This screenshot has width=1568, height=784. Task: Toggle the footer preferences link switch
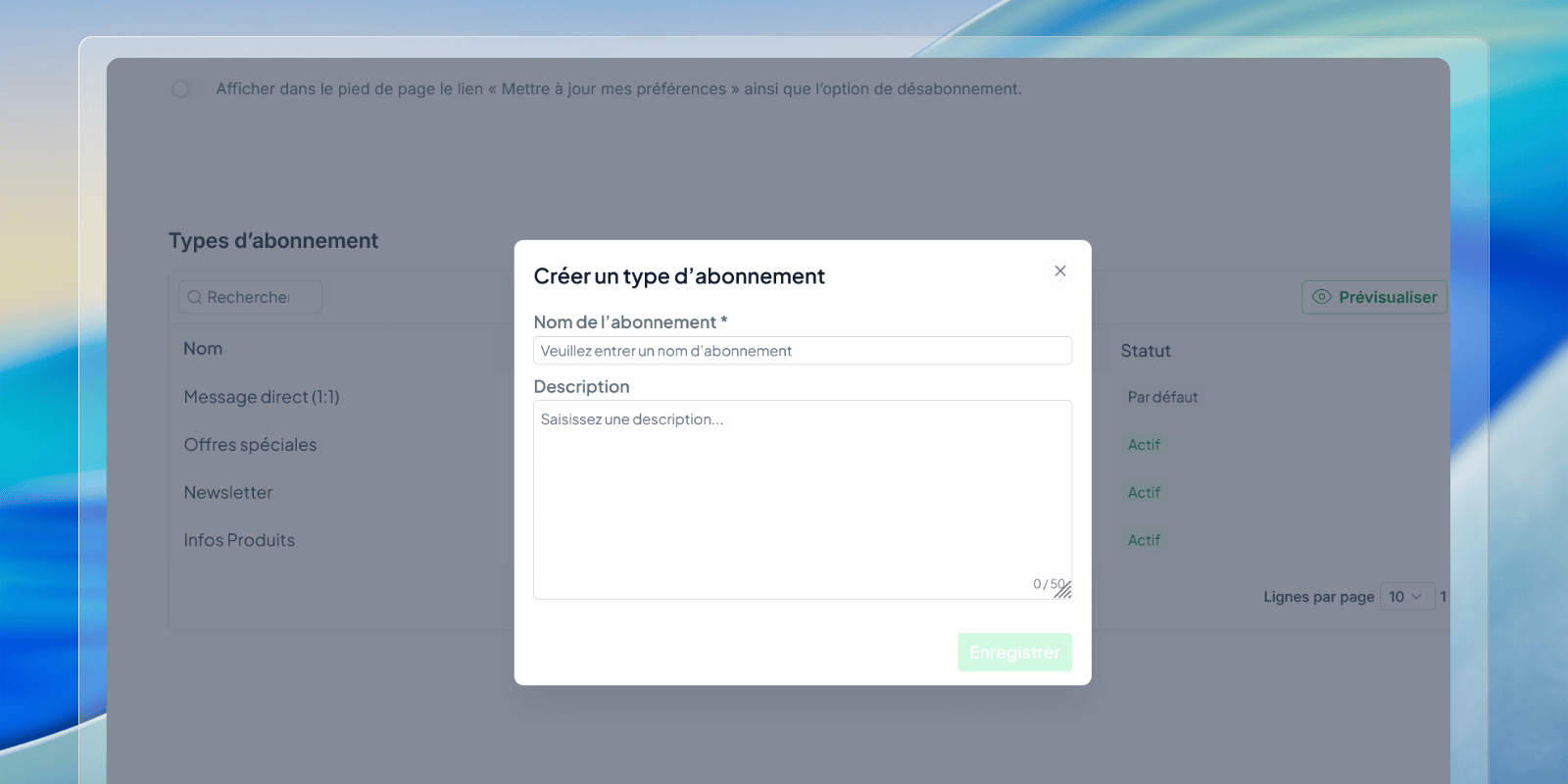coord(182,89)
